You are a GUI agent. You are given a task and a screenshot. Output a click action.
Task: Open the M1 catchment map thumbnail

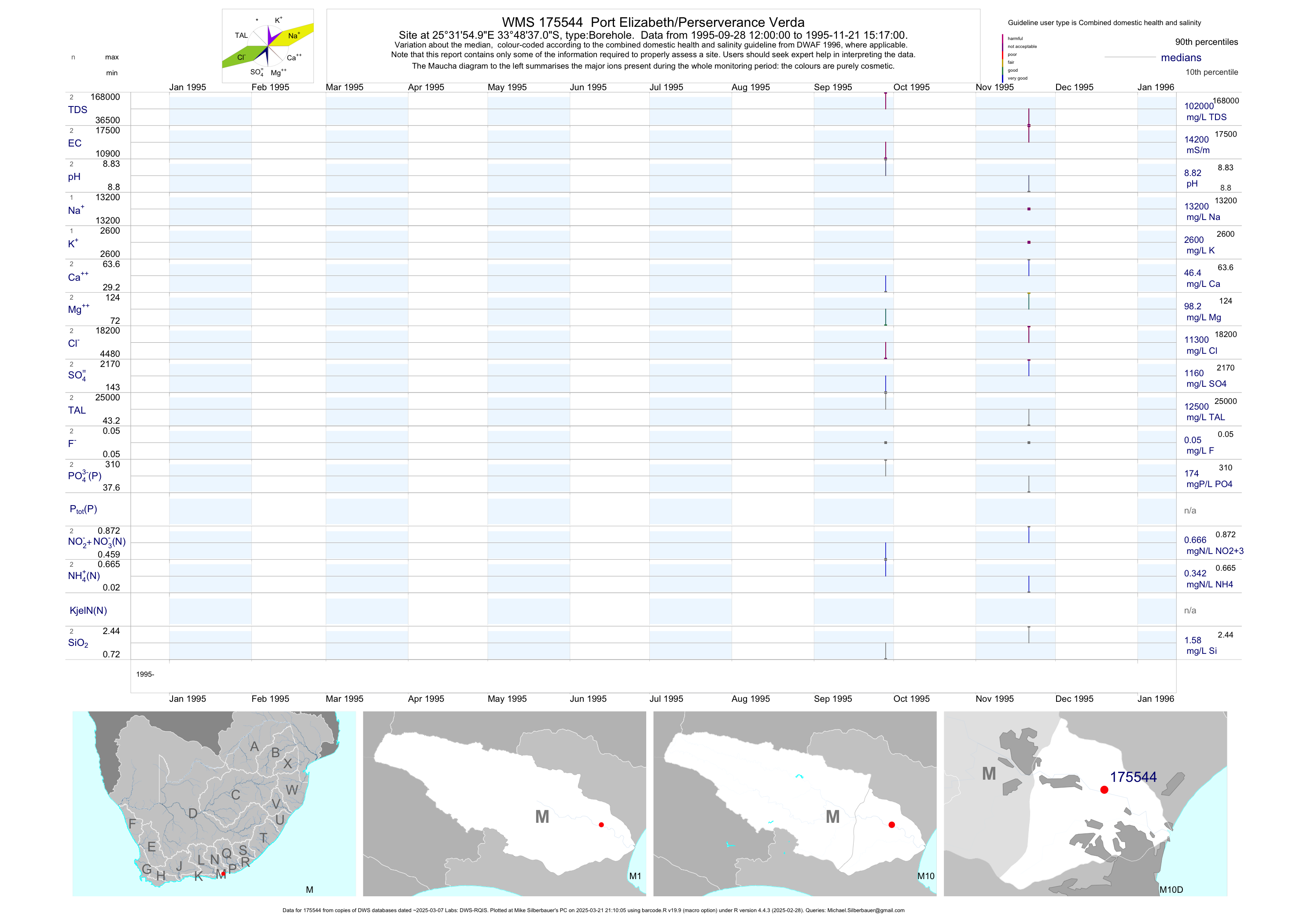[504, 803]
